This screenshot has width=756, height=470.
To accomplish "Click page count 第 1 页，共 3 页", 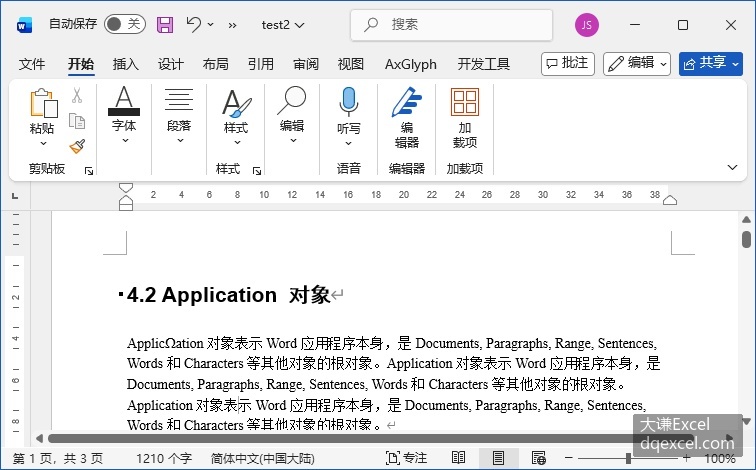I will tap(58, 458).
